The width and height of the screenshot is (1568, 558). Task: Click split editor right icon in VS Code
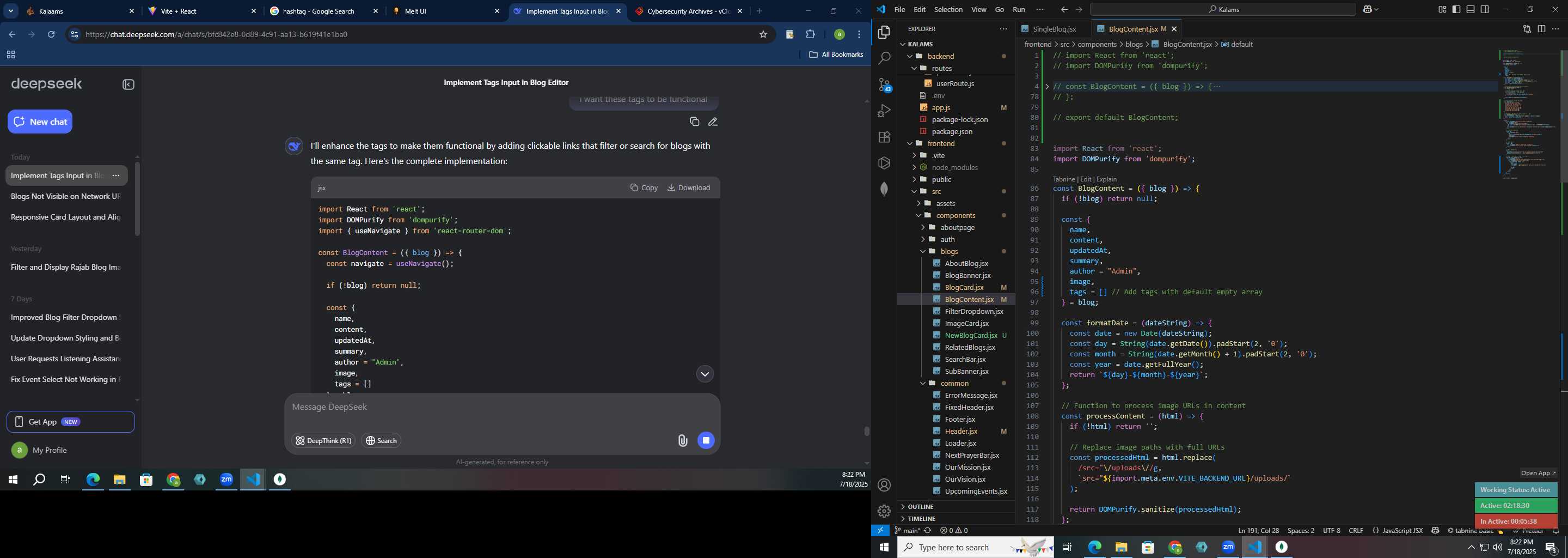point(1541,29)
